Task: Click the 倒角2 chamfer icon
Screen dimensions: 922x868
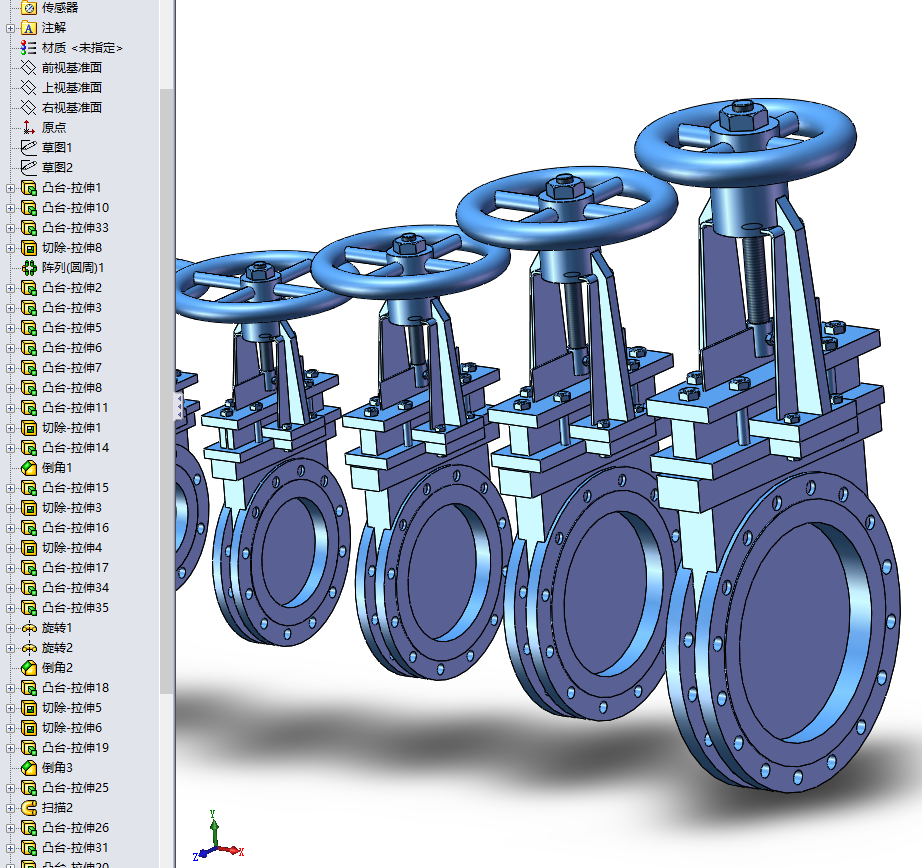Action: point(28,667)
